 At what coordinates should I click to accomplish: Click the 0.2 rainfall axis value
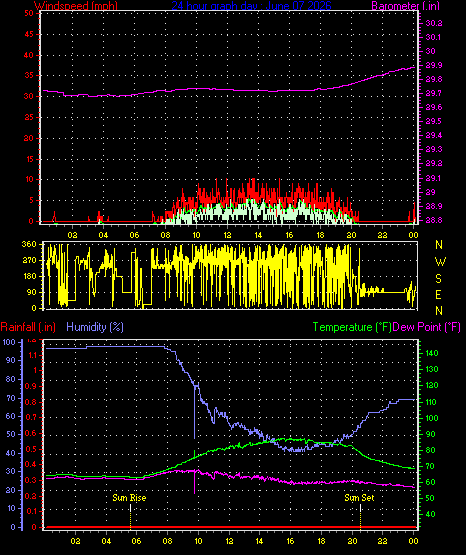(x=31, y=496)
